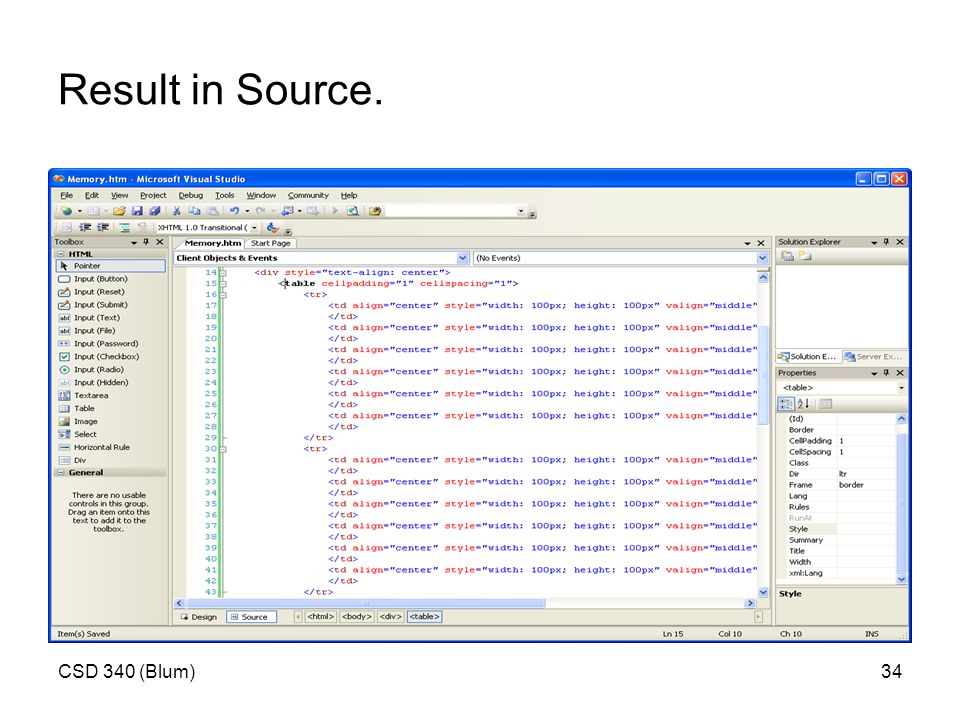This screenshot has height=720, width=960.
Task: Pin the Solution Explorer with auto-hide pushpin
Action: point(886,242)
